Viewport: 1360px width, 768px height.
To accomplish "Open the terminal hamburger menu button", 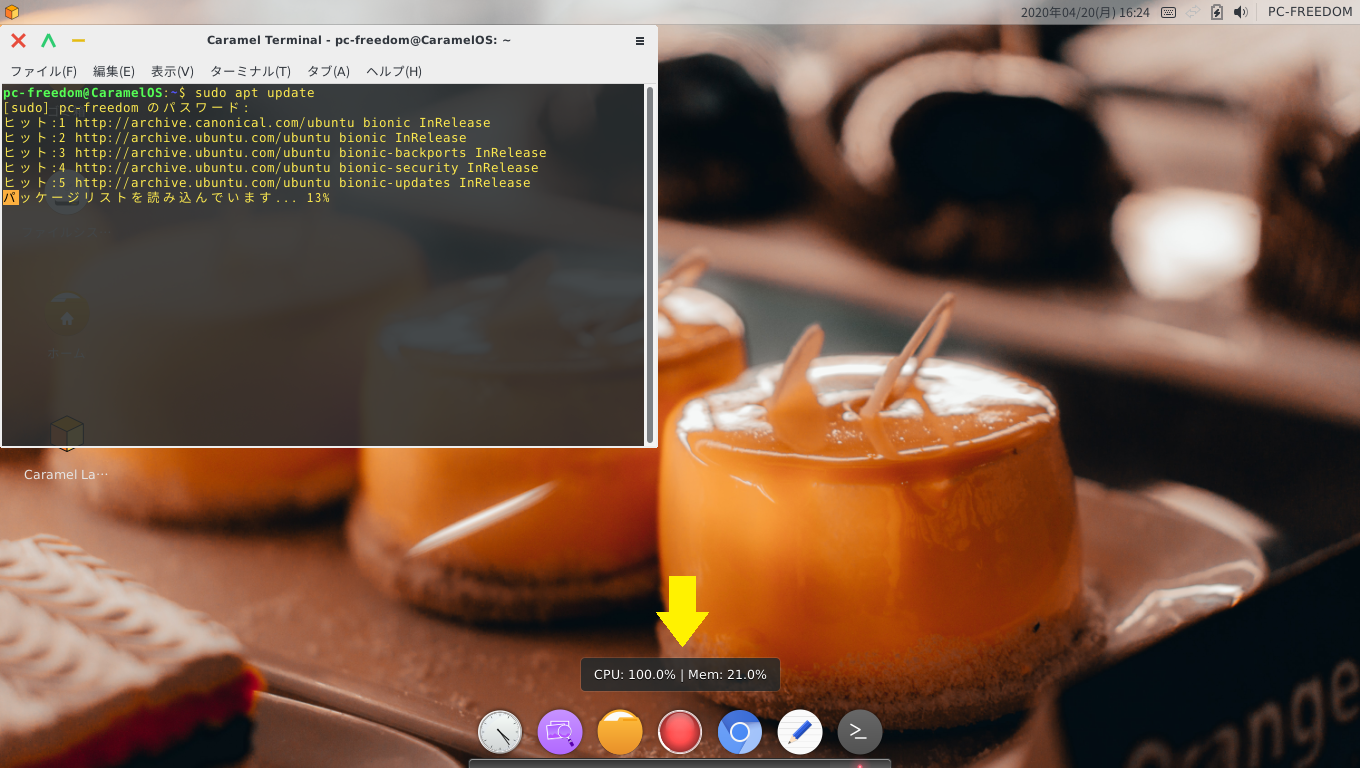I will pos(640,41).
